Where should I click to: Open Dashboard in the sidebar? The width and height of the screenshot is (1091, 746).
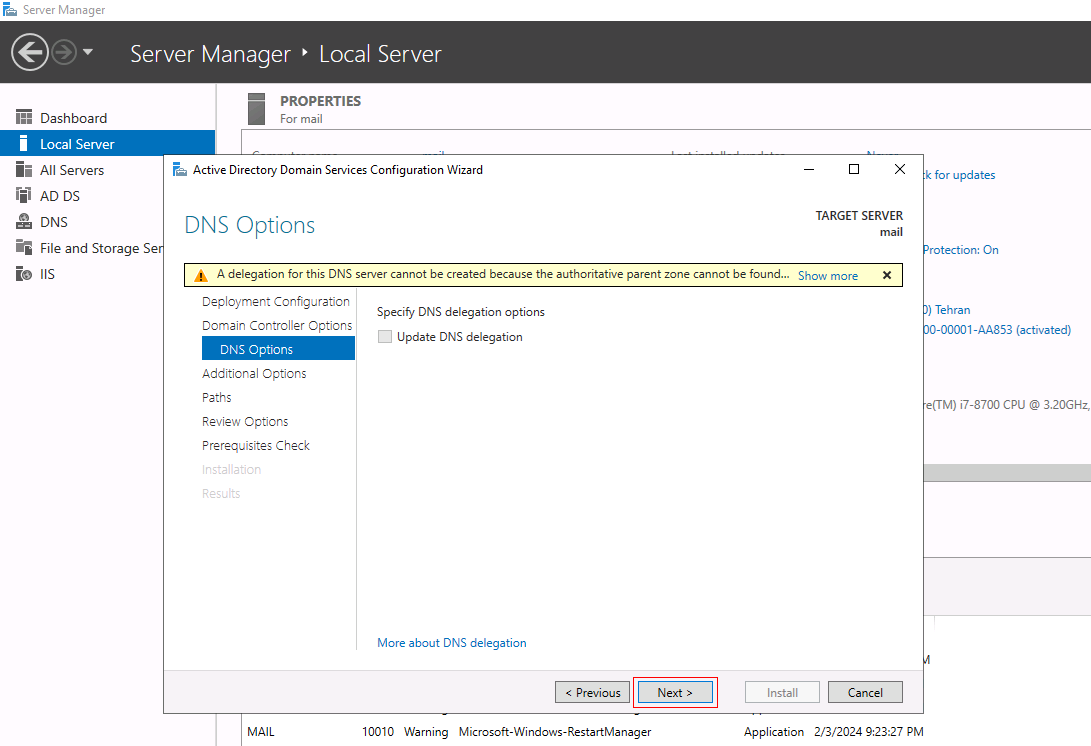[x=73, y=118]
